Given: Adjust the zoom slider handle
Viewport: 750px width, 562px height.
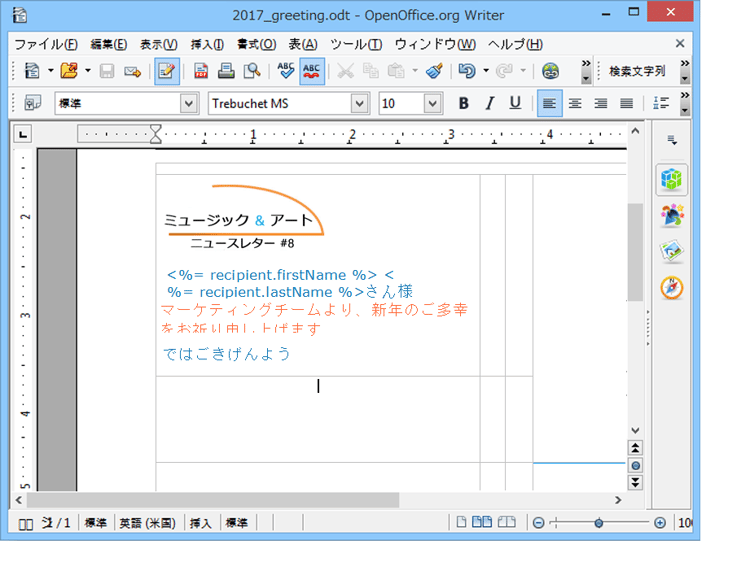Looking at the screenshot, I should (599, 523).
